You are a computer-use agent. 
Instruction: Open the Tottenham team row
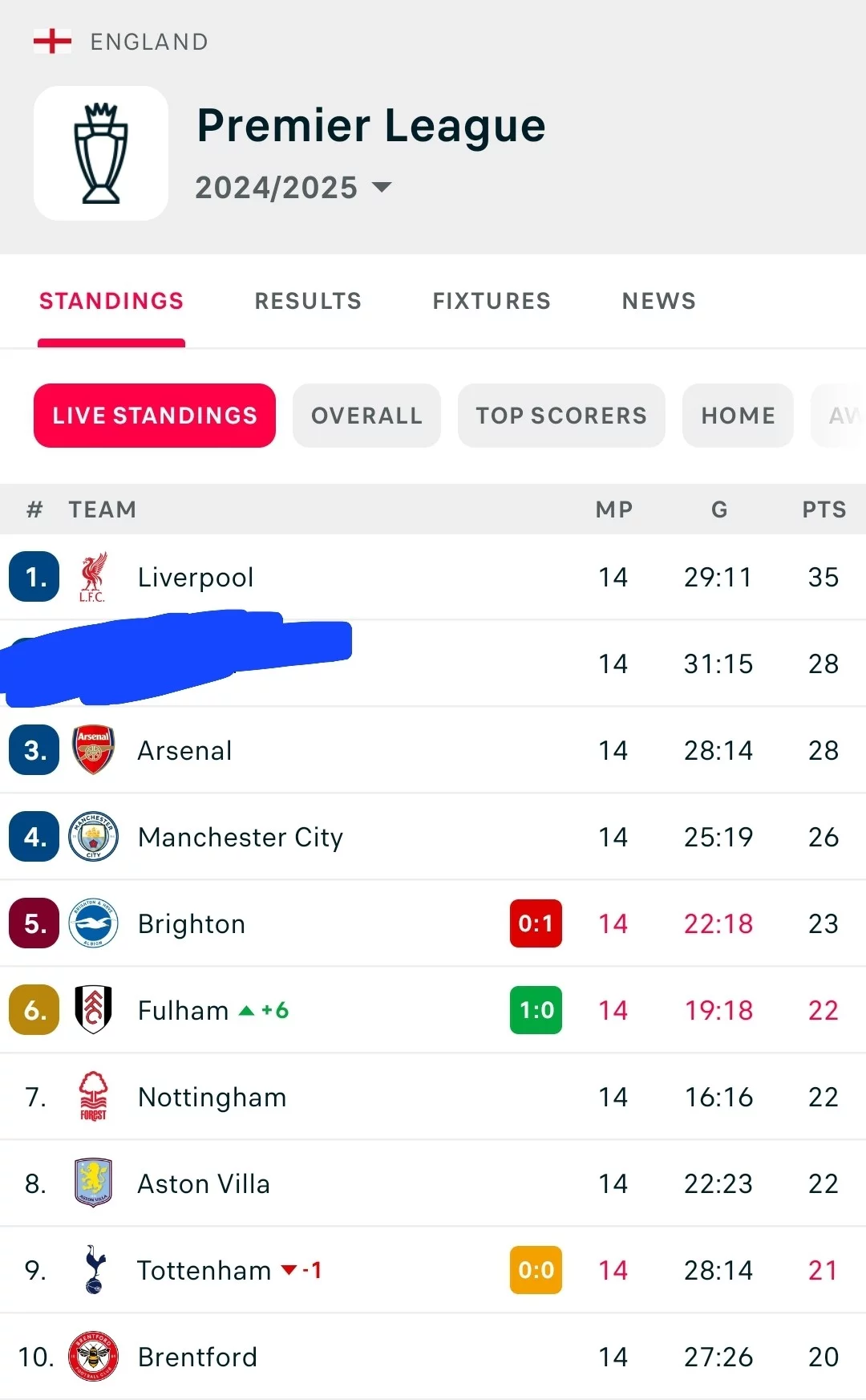204,1270
